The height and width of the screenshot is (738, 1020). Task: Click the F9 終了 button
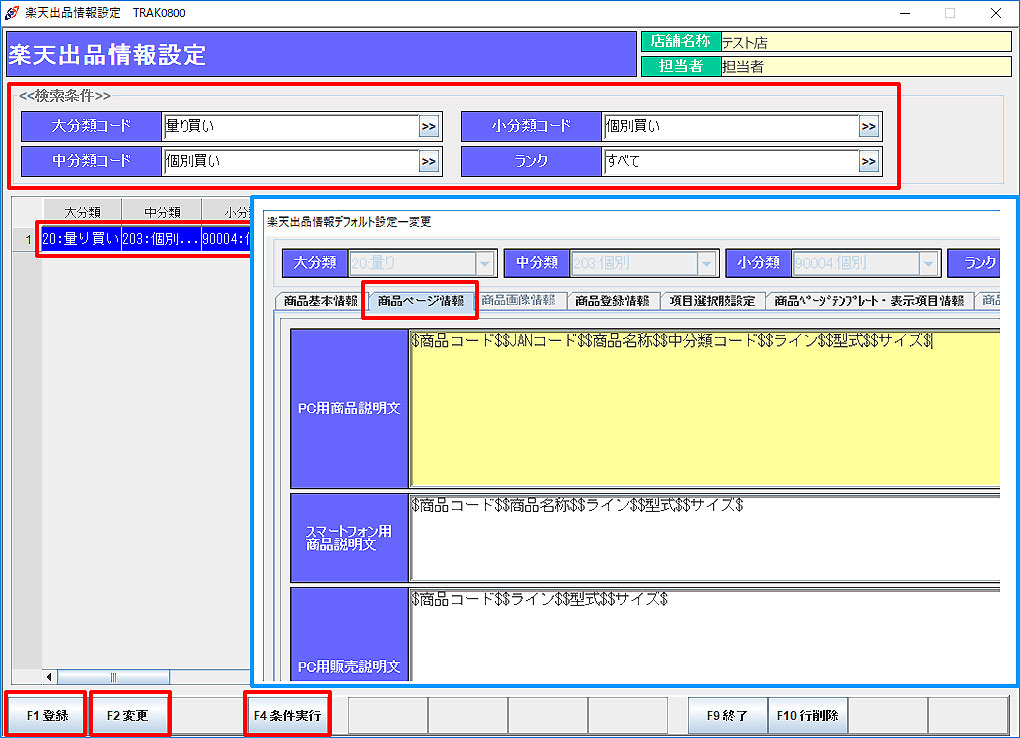tap(727, 716)
